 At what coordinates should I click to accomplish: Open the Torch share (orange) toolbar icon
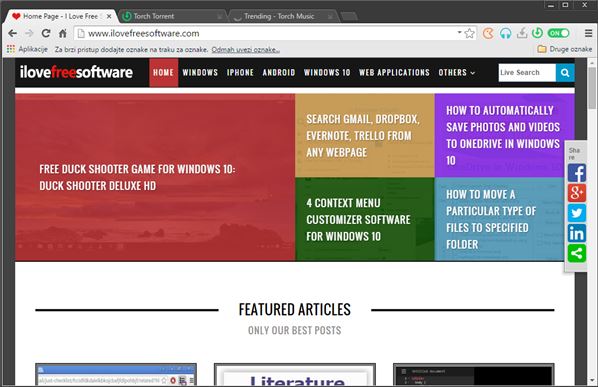coord(488,34)
